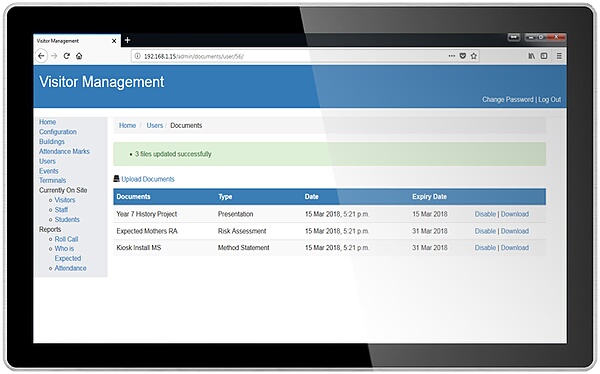Open the browser library icon

point(532,56)
